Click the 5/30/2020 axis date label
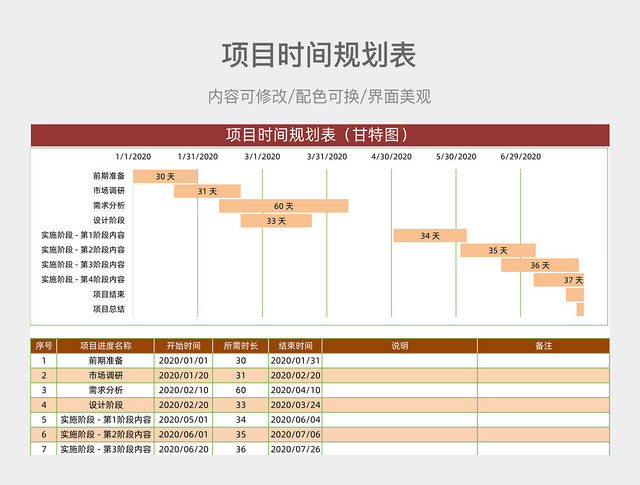640x485 pixels. pyautogui.click(x=456, y=157)
